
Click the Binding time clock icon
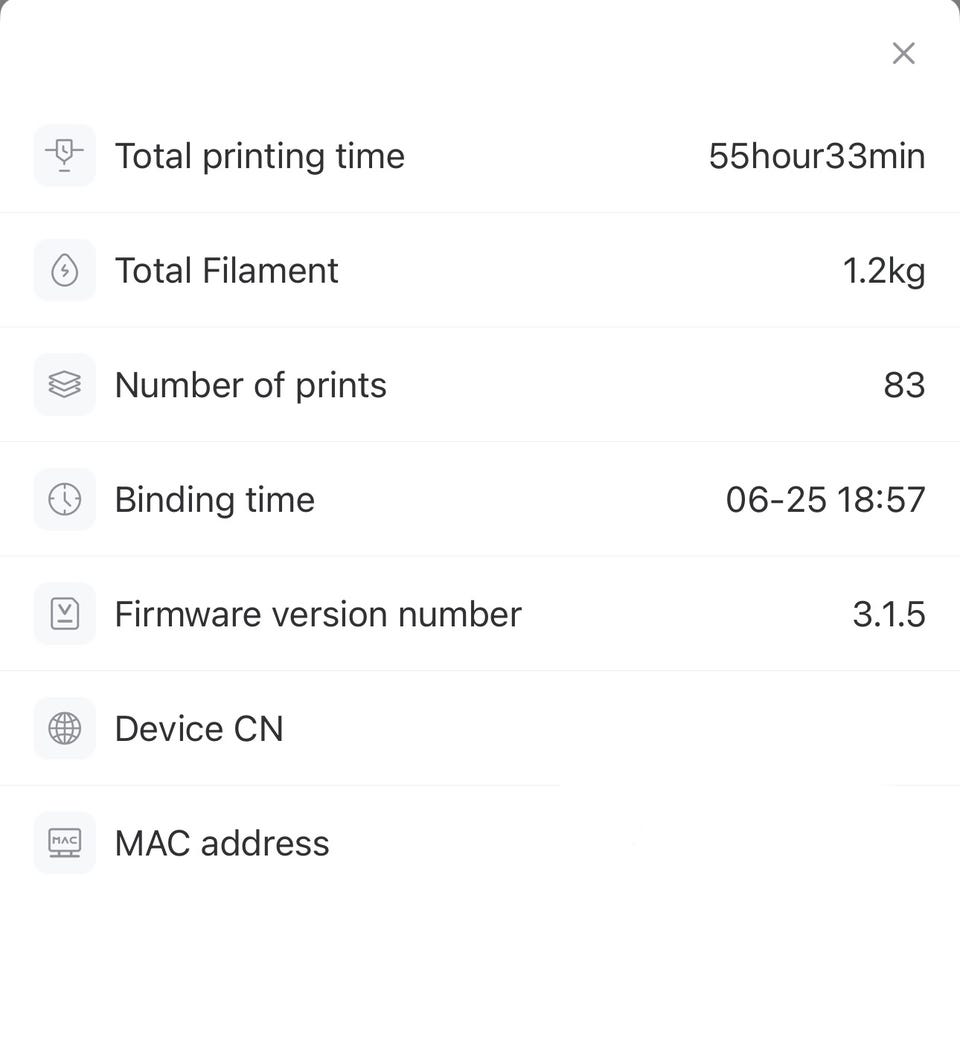pyautogui.click(x=65, y=499)
